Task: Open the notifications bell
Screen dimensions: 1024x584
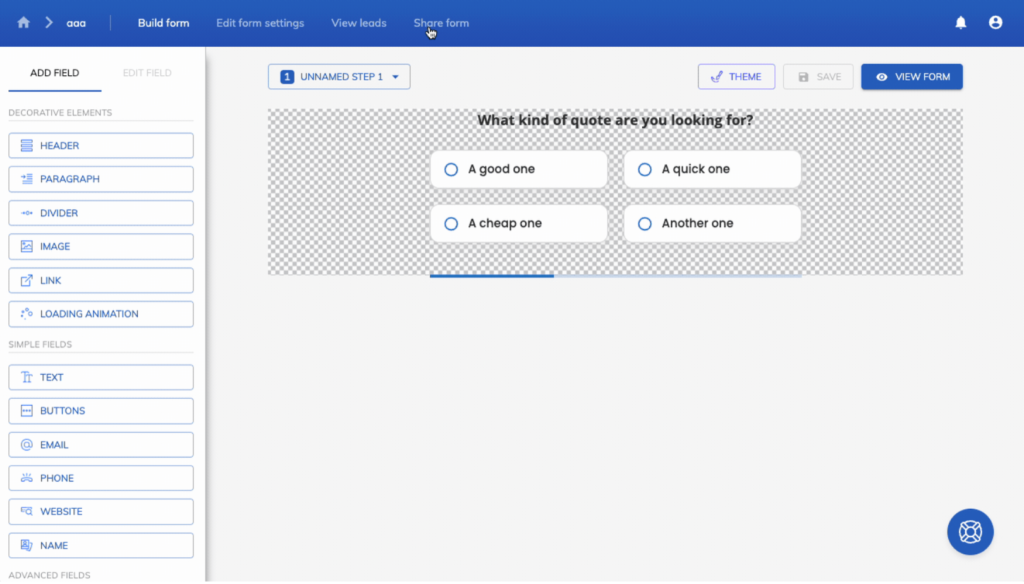Action: [961, 23]
